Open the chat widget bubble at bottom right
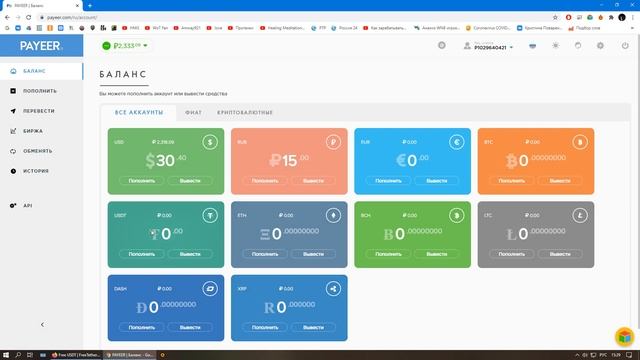 click(x=624, y=337)
